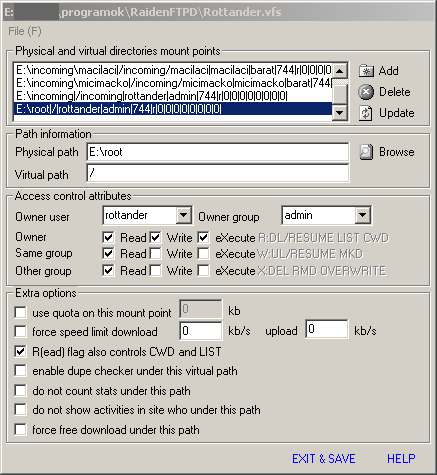Select the E:\incoming\micimacko mount point row
This screenshot has width=437, height=475.
point(173,83)
